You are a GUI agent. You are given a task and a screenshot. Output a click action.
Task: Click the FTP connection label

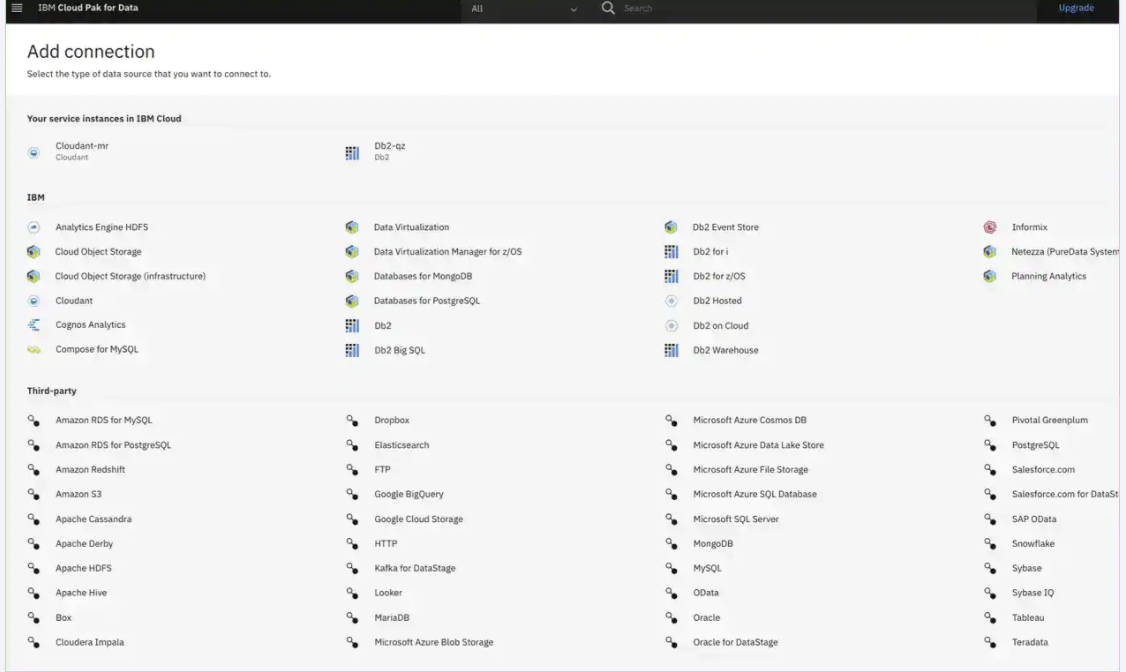click(382, 470)
